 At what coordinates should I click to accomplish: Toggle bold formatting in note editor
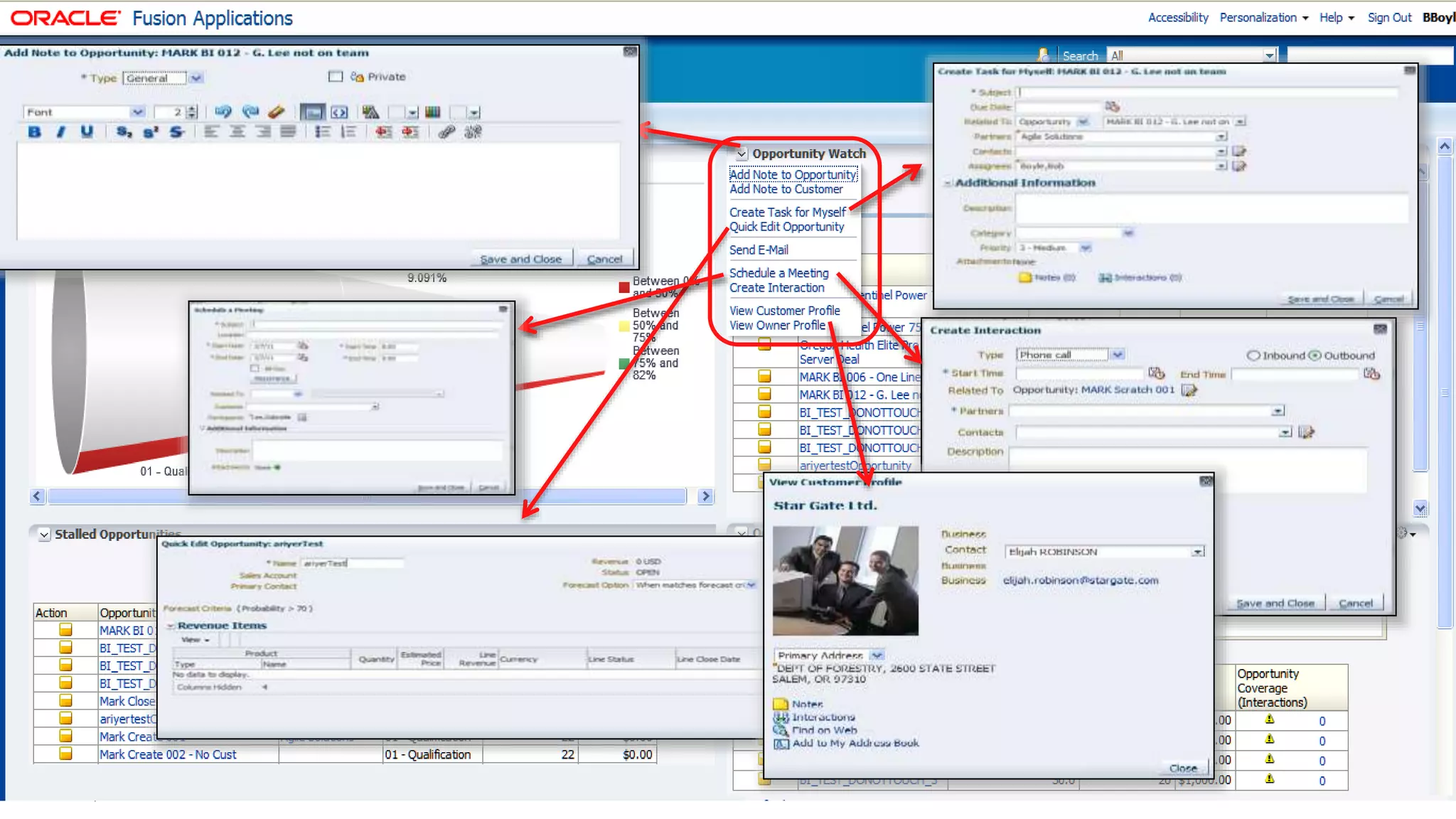click(x=34, y=132)
